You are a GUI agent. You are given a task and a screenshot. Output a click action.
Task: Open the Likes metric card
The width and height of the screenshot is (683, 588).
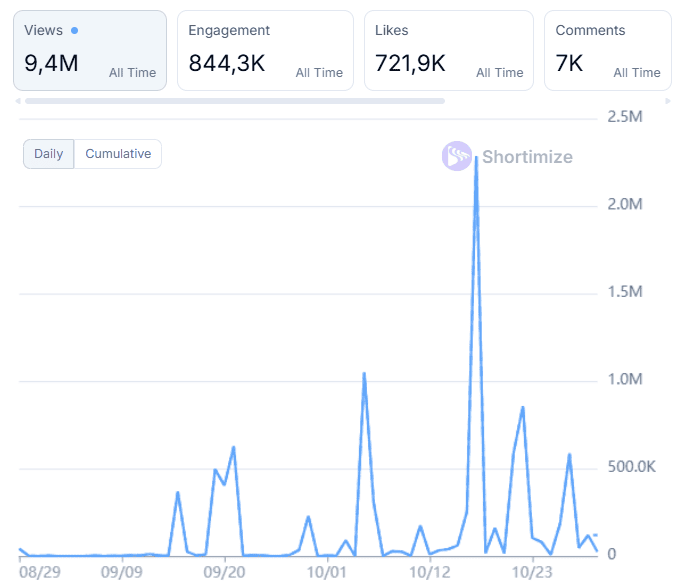point(449,51)
